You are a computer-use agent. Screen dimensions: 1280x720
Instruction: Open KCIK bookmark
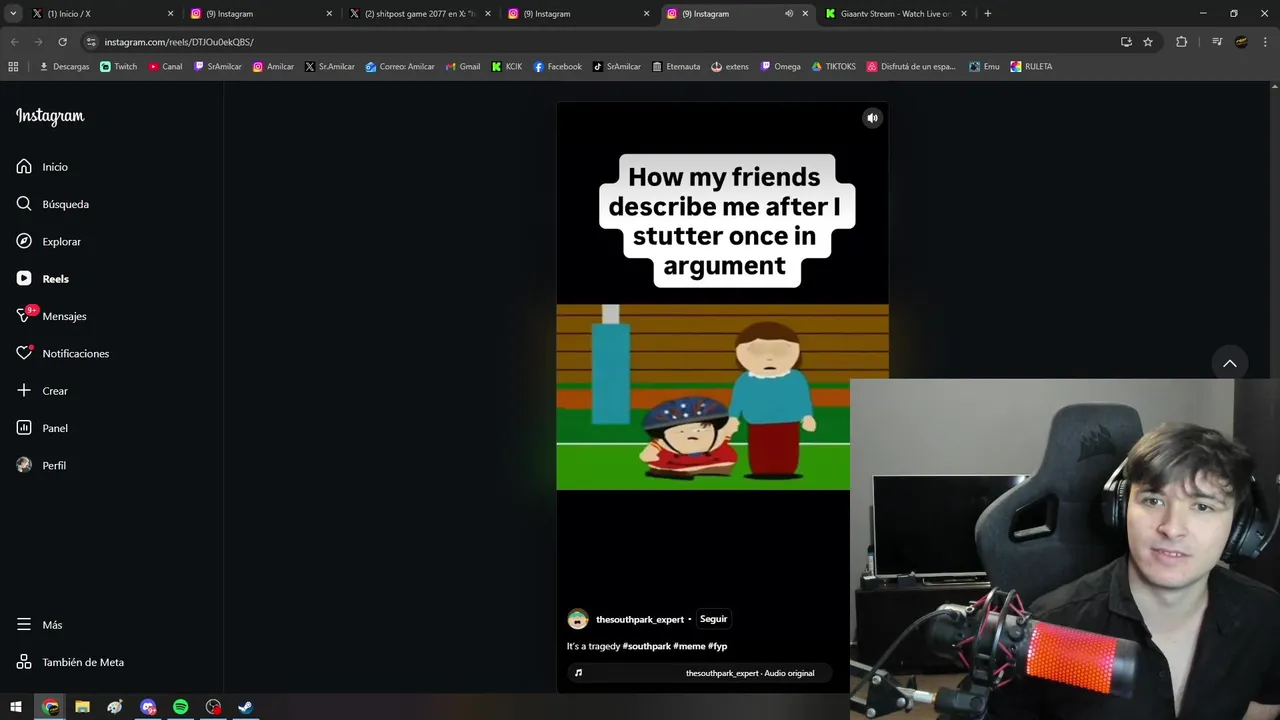(x=507, y=67)
